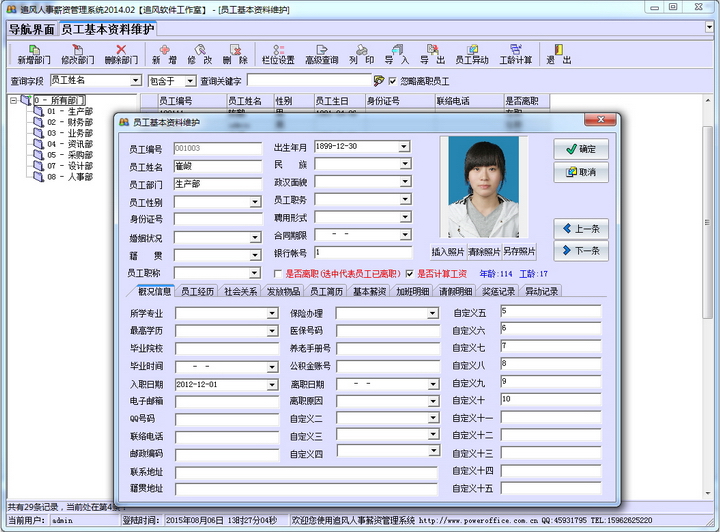Close the 员工基本资料维护 dialog
Image resolution: width=720 pixels, height=532 pixels.
point(600,119)
